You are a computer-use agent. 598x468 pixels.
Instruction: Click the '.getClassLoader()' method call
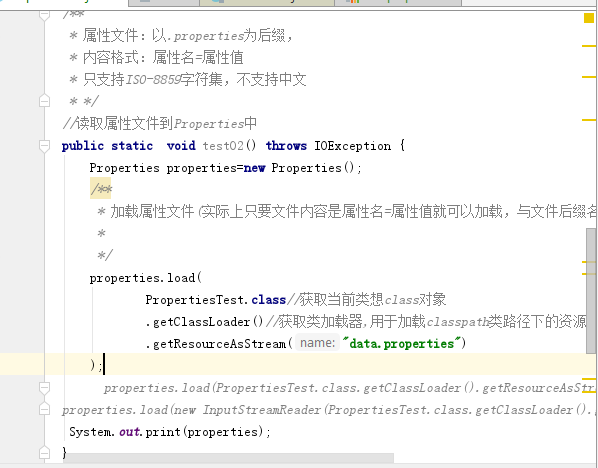coord(204,322)
